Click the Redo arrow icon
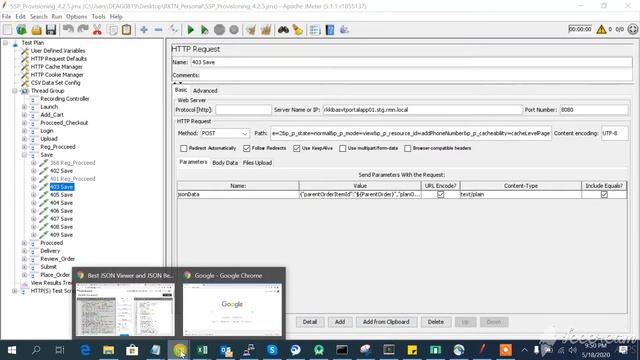Screen dimensions: 640x360 tap(83, 29)
